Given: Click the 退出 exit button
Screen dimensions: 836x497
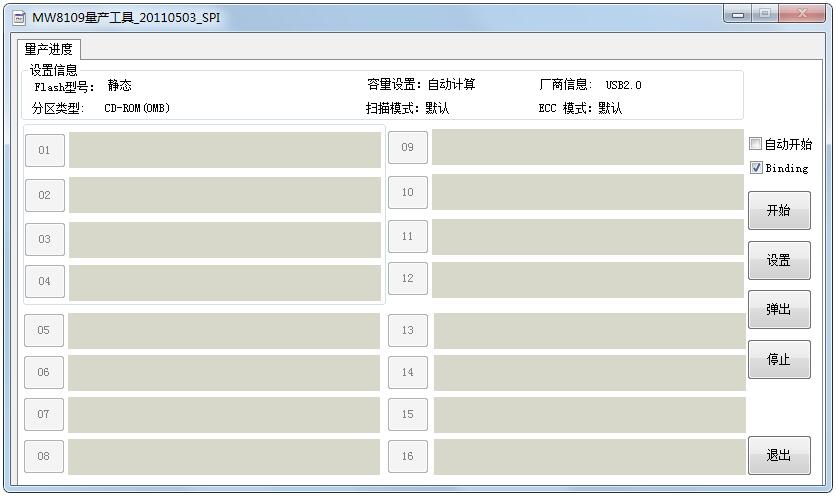Looking at the screenshot, I should coord(779,455).
